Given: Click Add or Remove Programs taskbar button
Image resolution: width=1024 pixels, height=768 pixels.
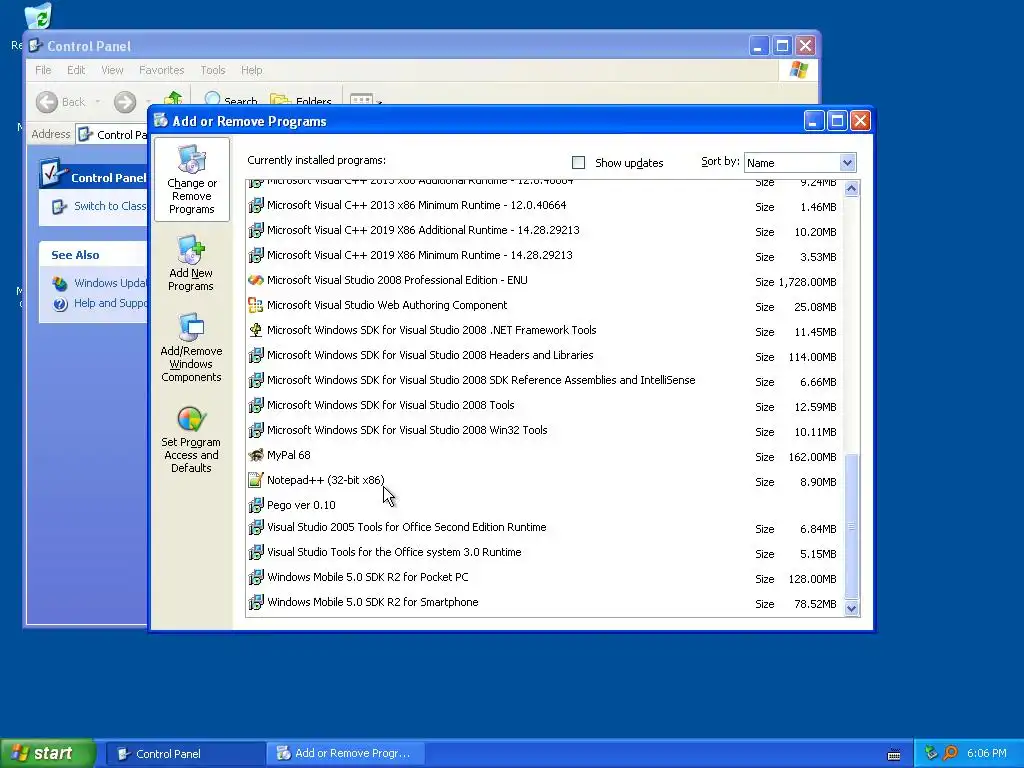Looking at the screenshot, I should point(345,754).
